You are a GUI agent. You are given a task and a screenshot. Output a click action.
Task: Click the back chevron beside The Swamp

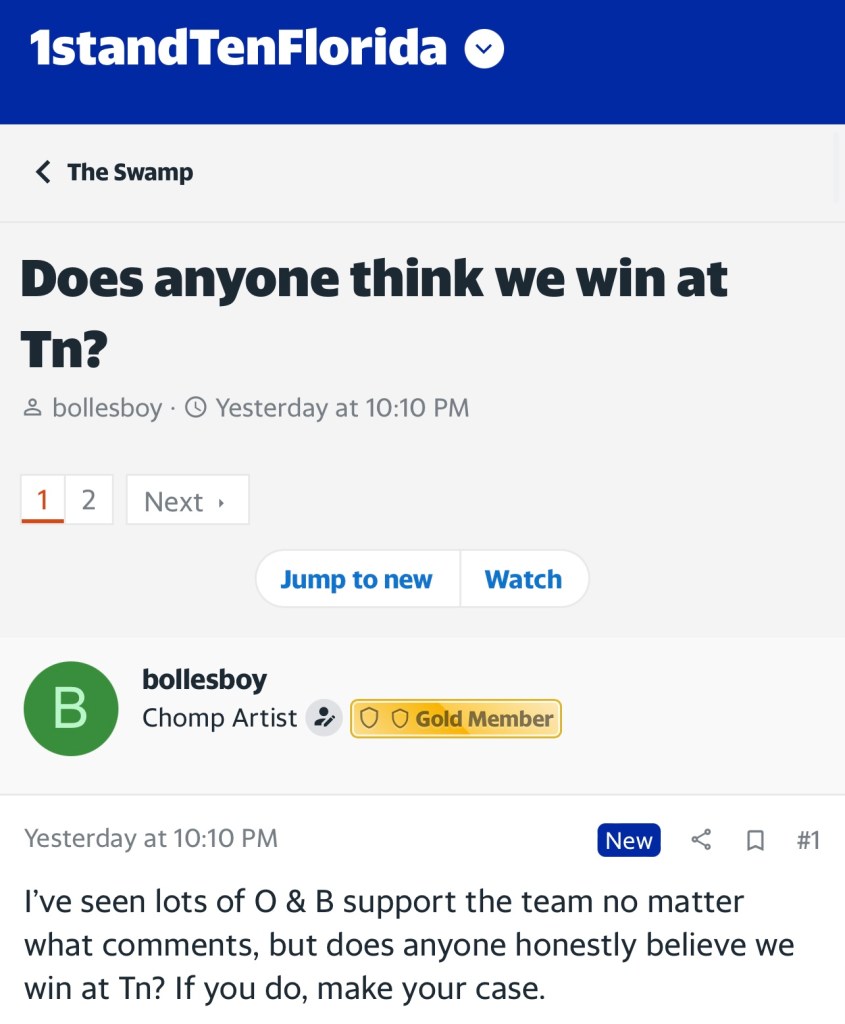(x=42, y=172)
